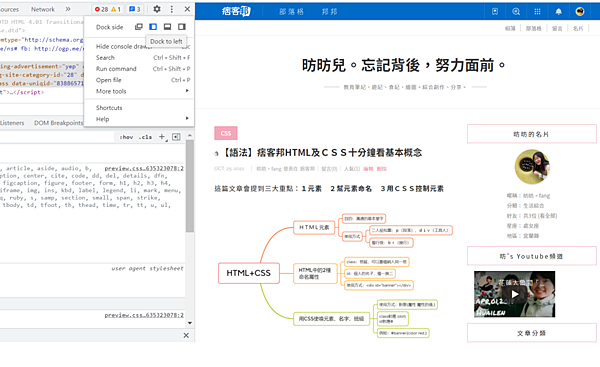Undock DevTools into separate window

139,27
